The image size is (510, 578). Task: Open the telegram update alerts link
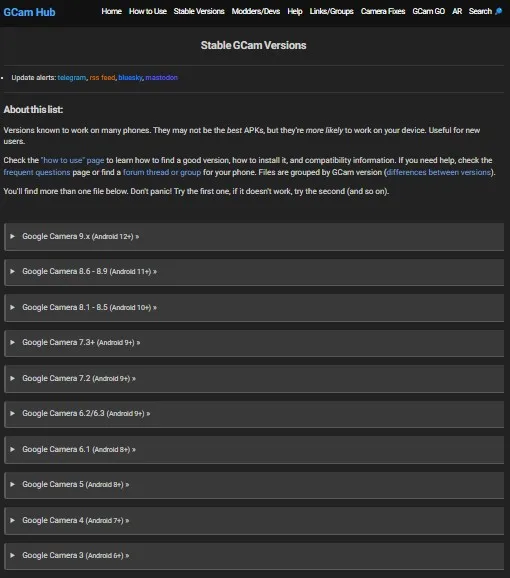[x=72, y=77]
